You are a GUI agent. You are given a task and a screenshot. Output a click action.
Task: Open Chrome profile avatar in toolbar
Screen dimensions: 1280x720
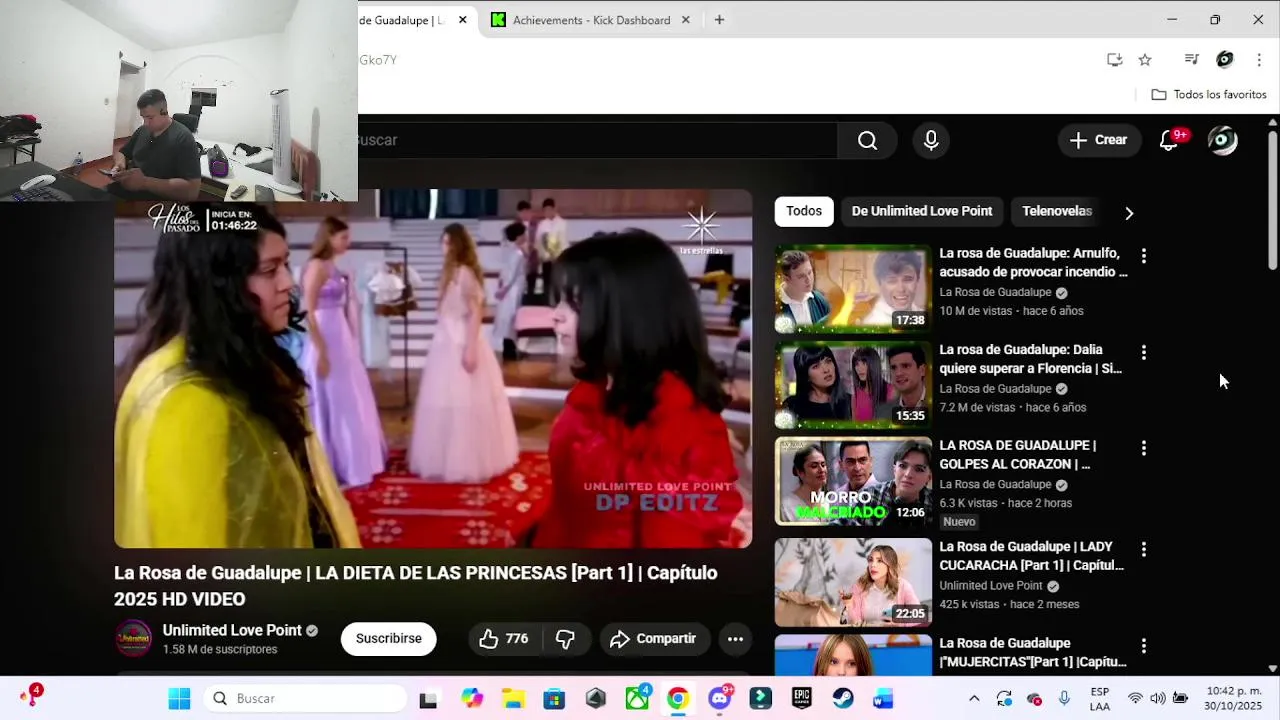click(x=1225, y=60)
